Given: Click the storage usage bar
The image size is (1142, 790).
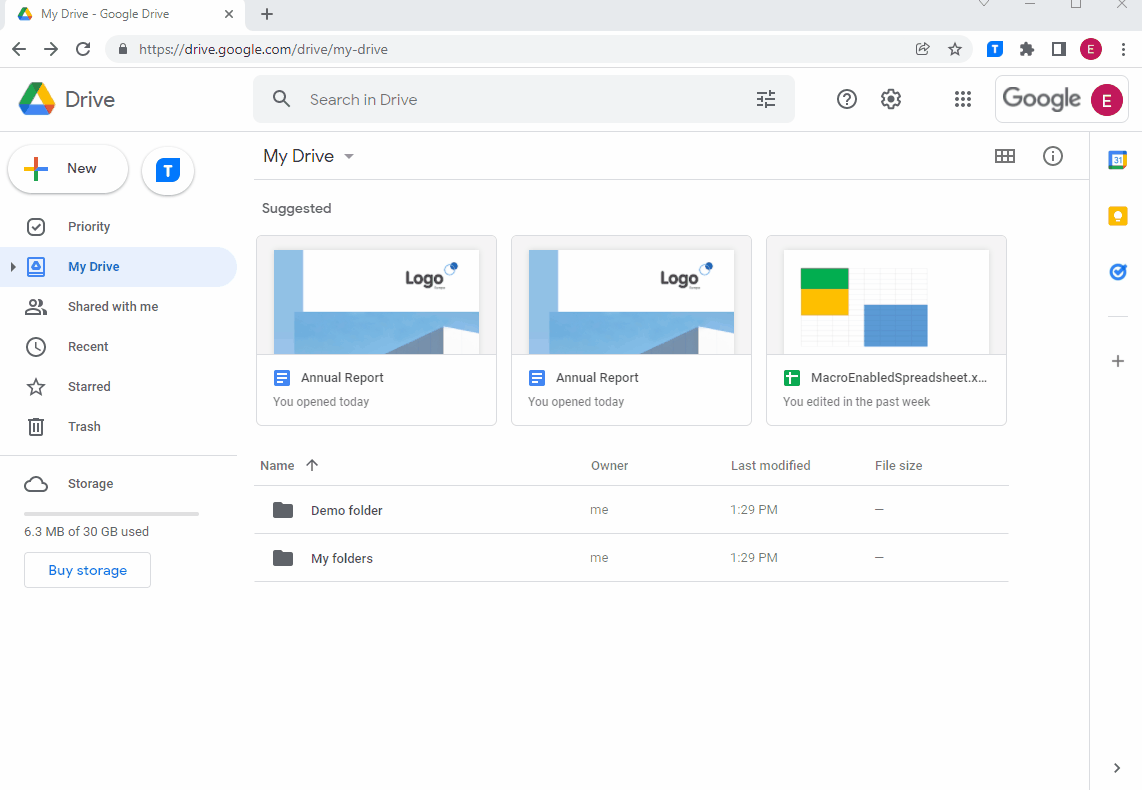Looking at the screenshot, I should point(110,513).
